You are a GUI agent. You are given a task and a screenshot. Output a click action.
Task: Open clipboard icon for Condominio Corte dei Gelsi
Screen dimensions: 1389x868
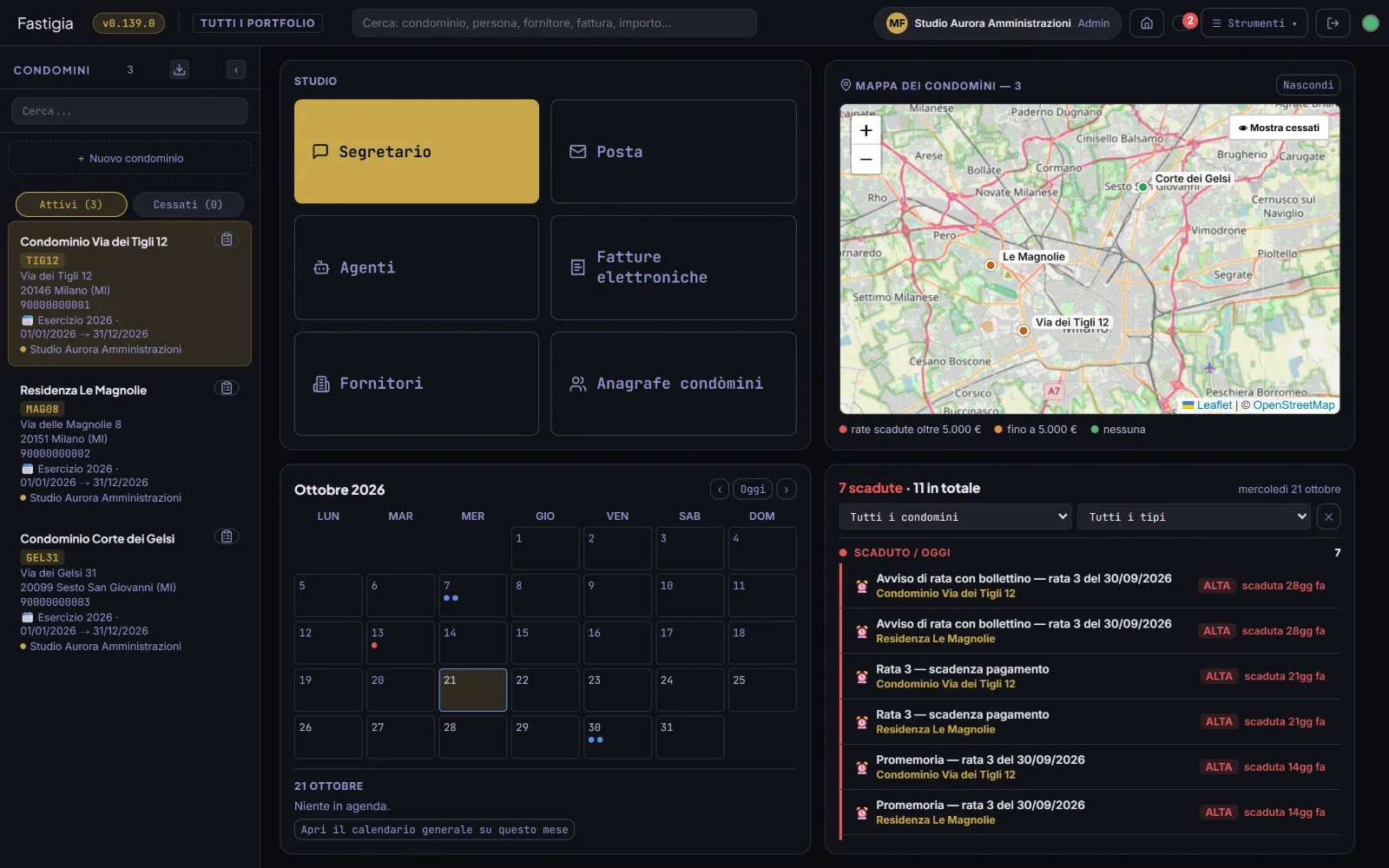click(227, 536)
